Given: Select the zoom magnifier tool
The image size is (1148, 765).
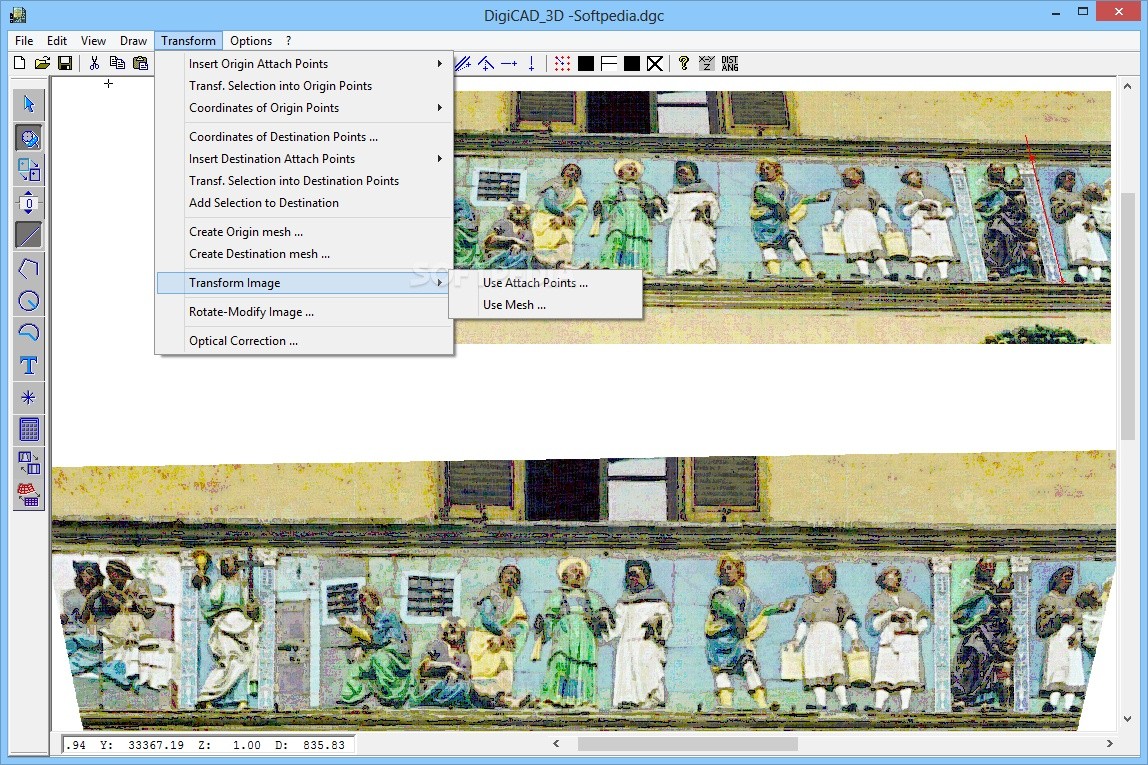Looking at the screenshot, I should click(x=29, y=138).
